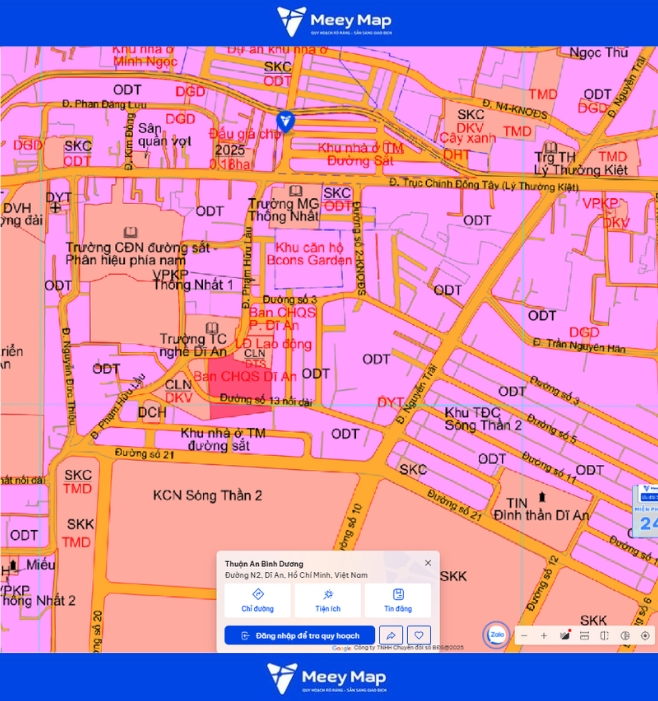Viewport: 658px width, 701px height.
Task: Click the 'KCN Sóng Thần 2' label
Action: point(207,496)
